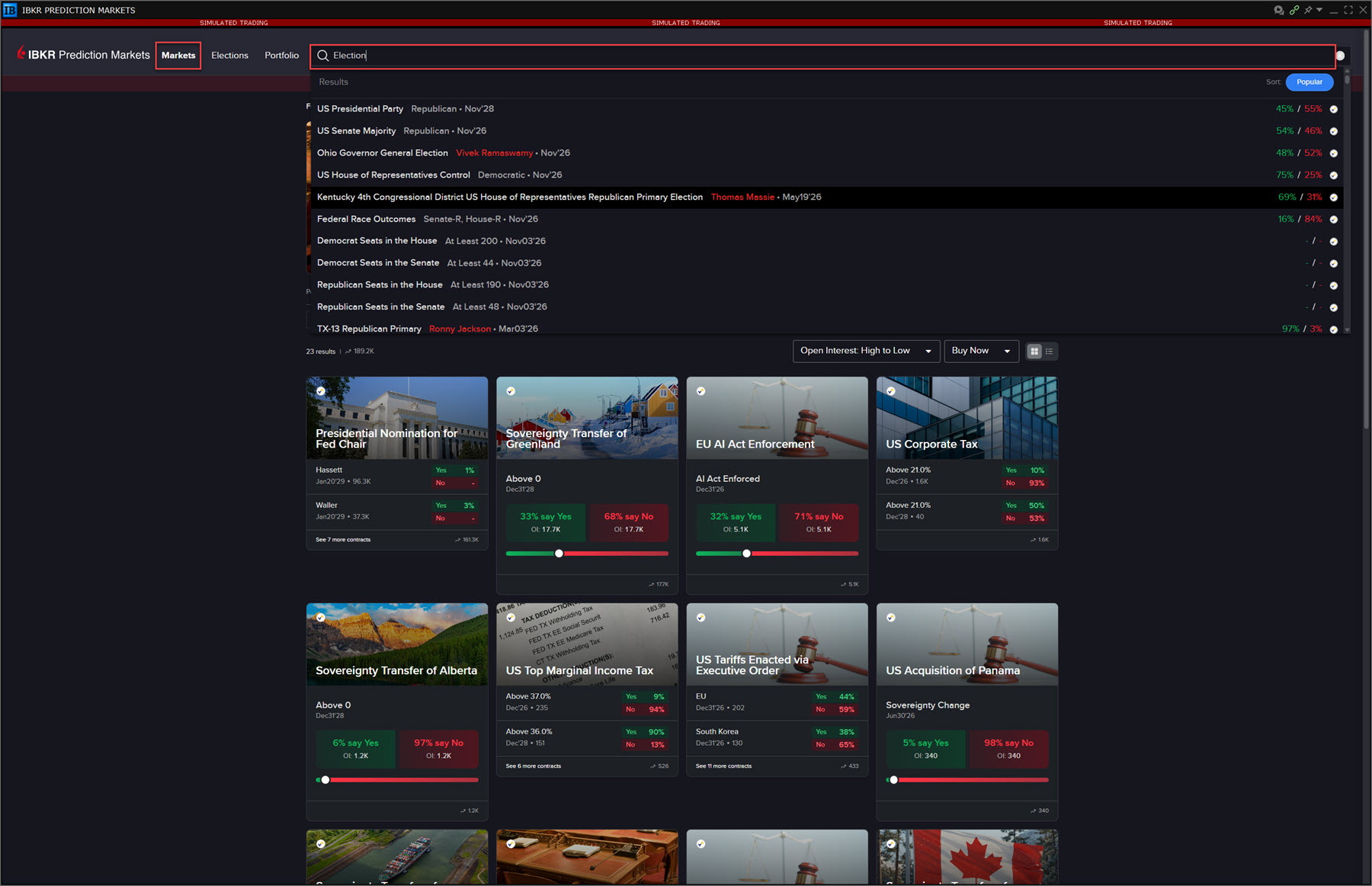The width and height of the screenshot is (1372, 886).
Task: Click See 6 more contracts on Income Tax card
Action: click(533, 766)
